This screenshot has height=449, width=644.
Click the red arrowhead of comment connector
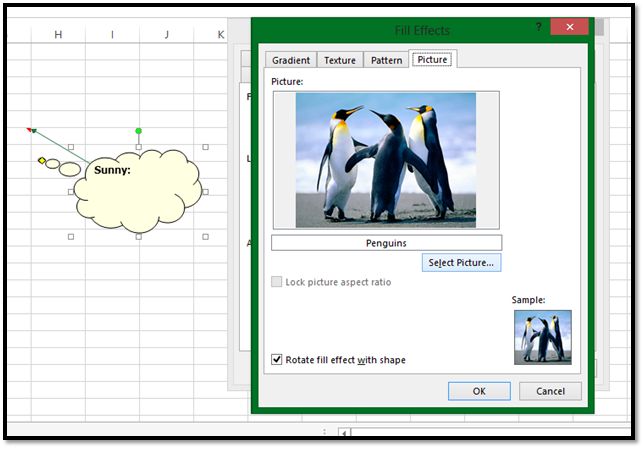[x=29, y=130]
